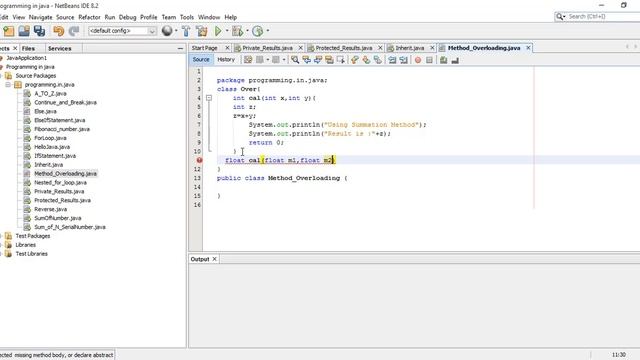Open the default config combo box
Screen dimensions: 640x360
[122, 31]
